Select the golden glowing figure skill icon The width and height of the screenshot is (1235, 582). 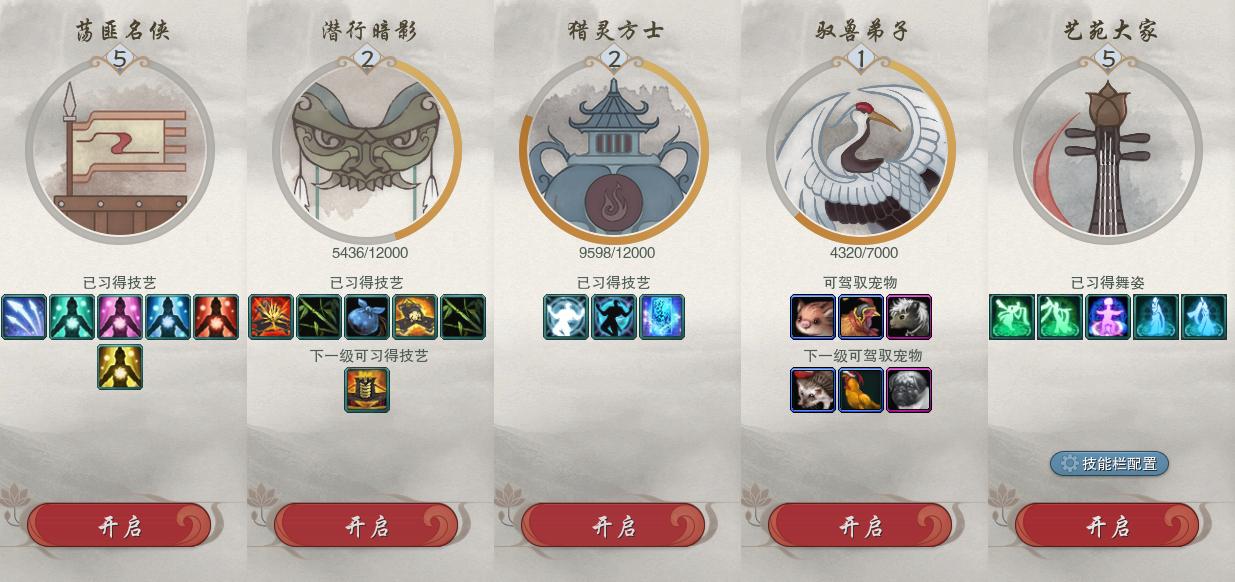pyautogui.click(x=120, y=366)
